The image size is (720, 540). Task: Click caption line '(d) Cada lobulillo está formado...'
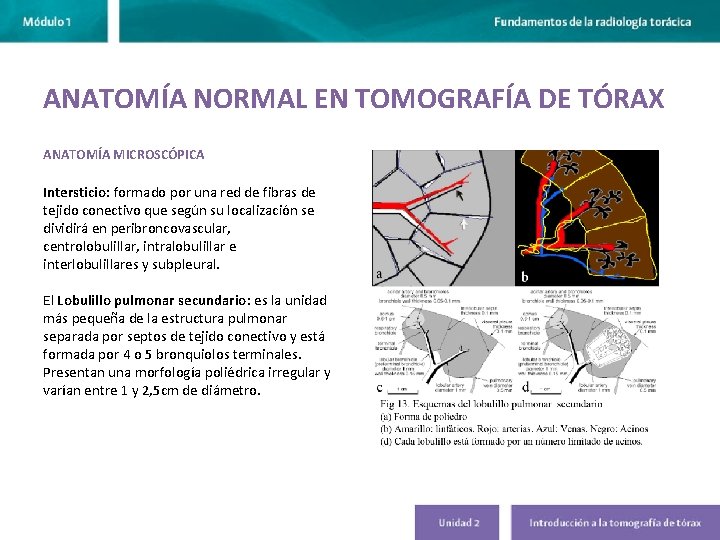[511, 442]
